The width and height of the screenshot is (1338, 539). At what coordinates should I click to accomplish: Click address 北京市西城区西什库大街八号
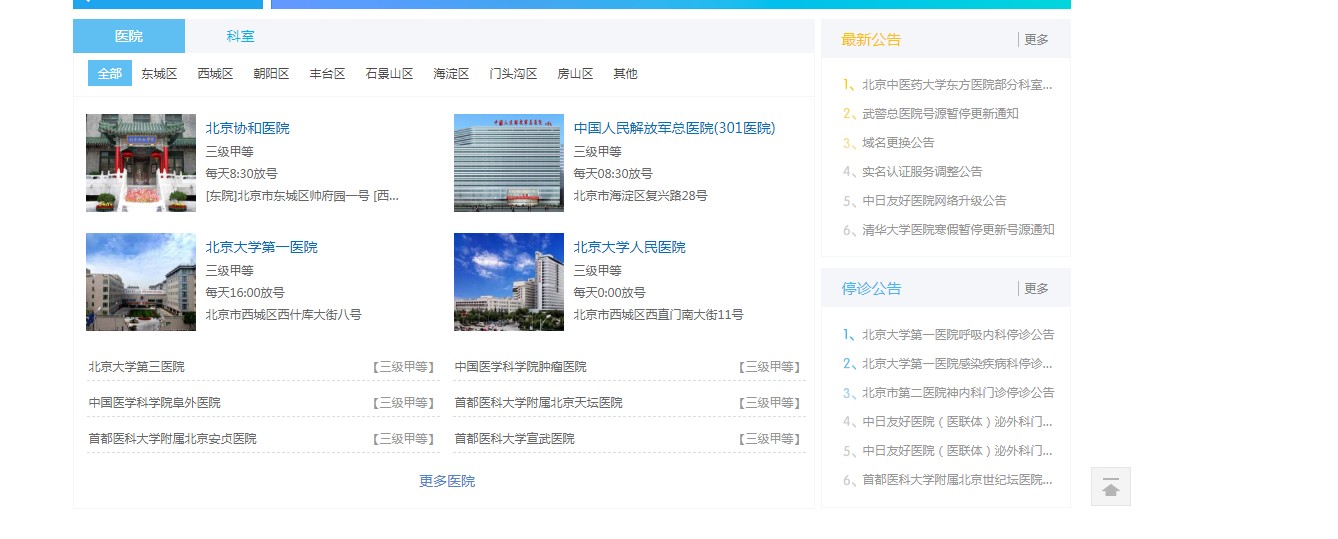(x=283, y=315)
